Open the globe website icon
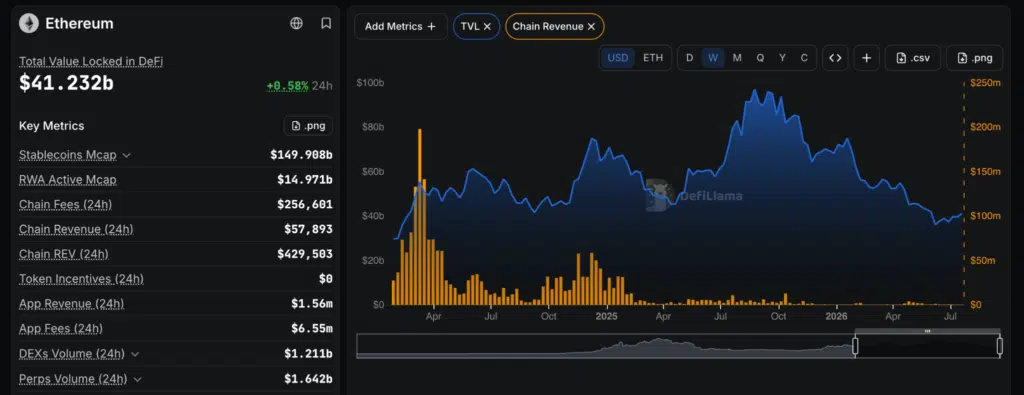 click(x=296, y=24)
